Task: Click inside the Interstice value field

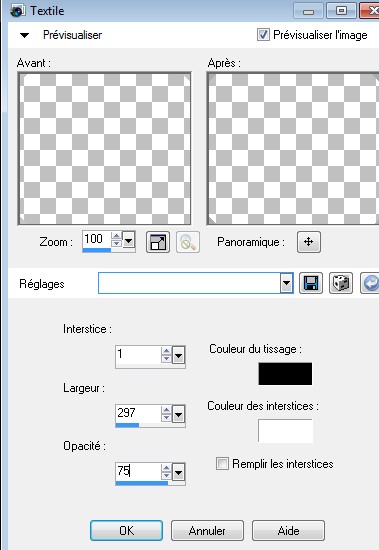Action: [138, 355]
